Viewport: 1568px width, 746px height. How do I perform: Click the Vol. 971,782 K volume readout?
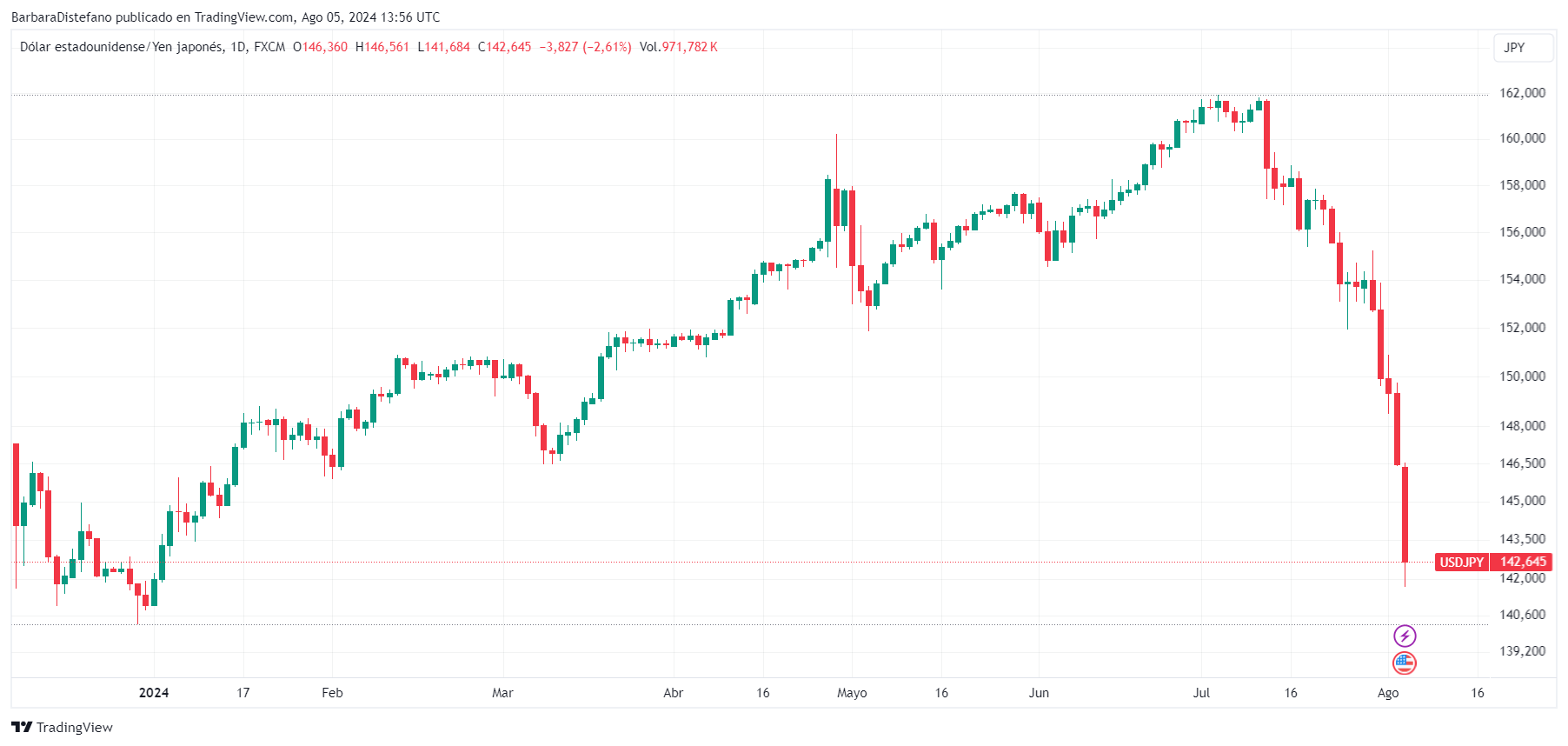[679, 47]
